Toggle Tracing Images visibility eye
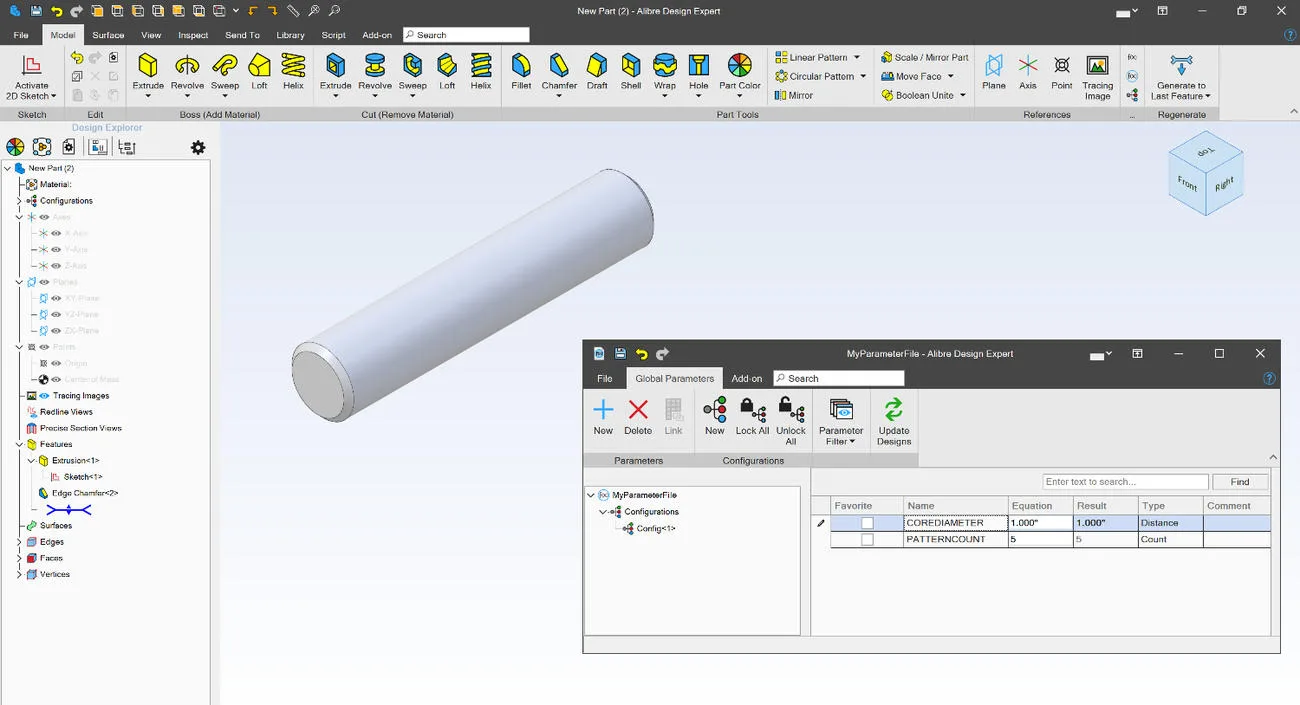Screen dimensions: 1300x705 click(44, 396)
